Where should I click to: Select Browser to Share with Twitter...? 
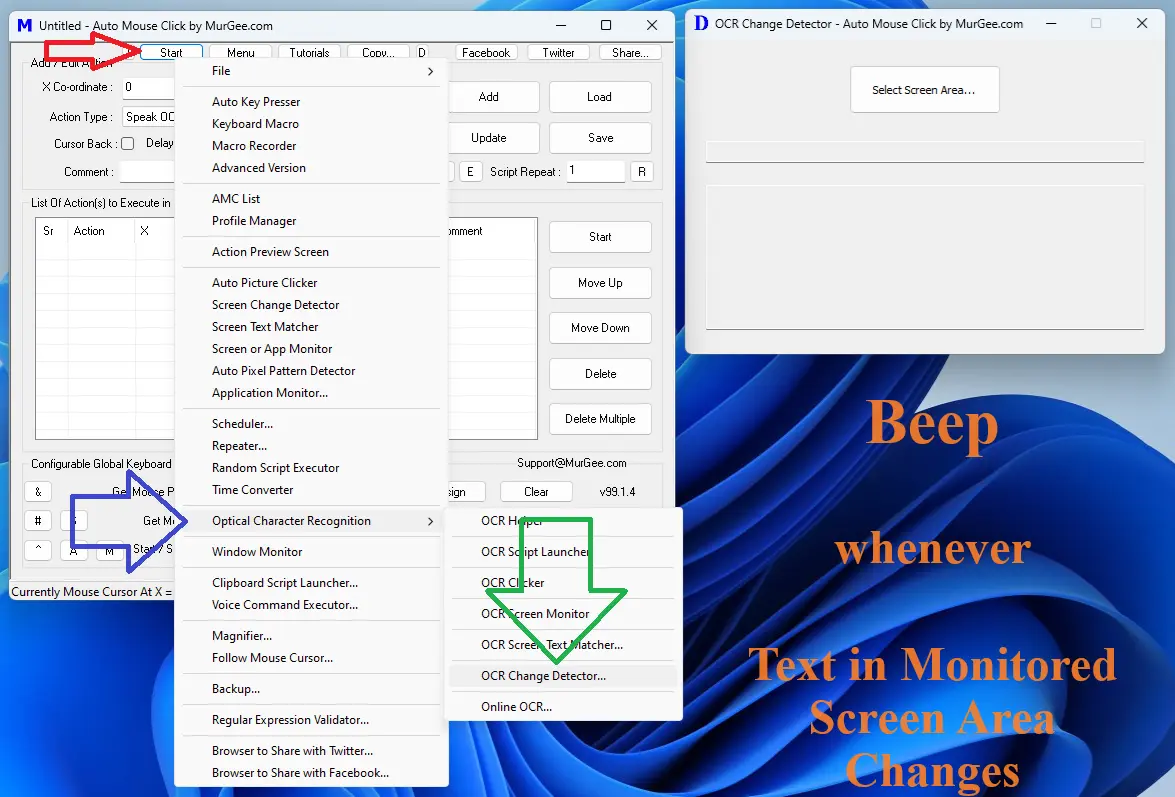pos(311,751)
